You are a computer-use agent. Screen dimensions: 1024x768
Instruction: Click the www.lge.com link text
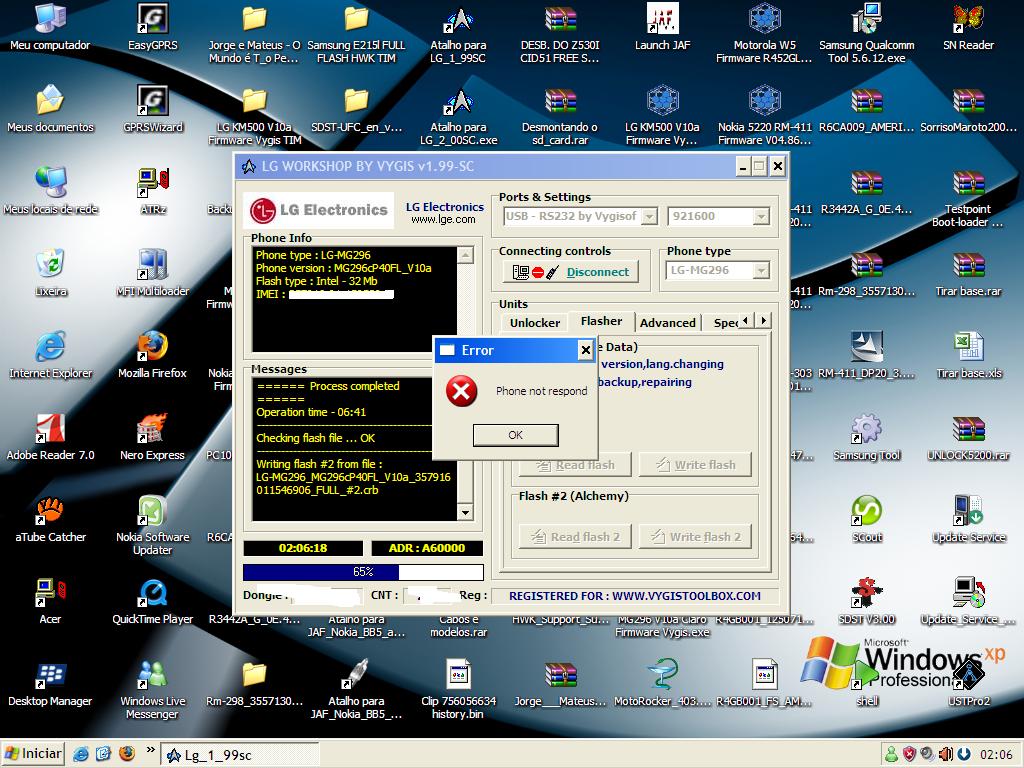click(x=443, y=220)
